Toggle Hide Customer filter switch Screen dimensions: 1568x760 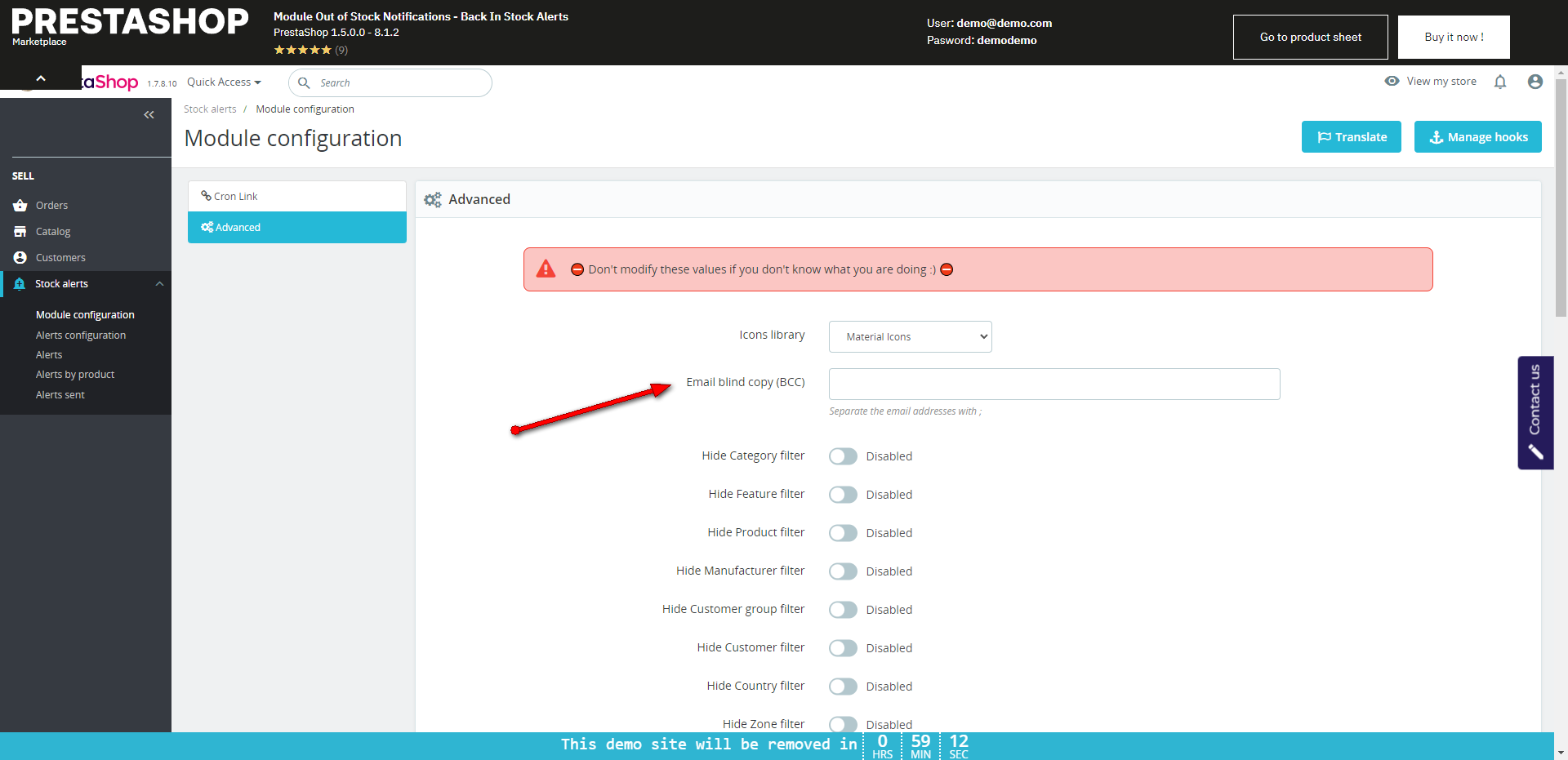click(x=843, y=648)
